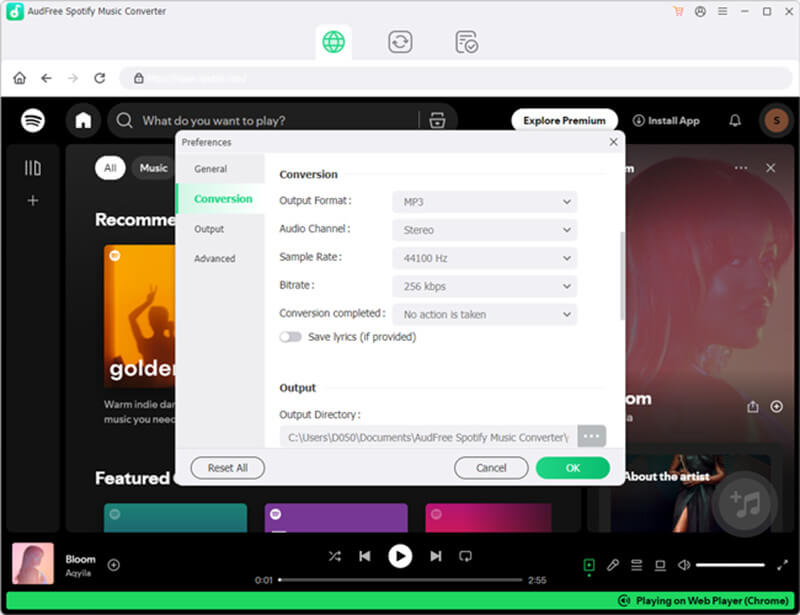The image size is (800, 615).
Task: Open the notifications bell icon
Action: (735, 120)
